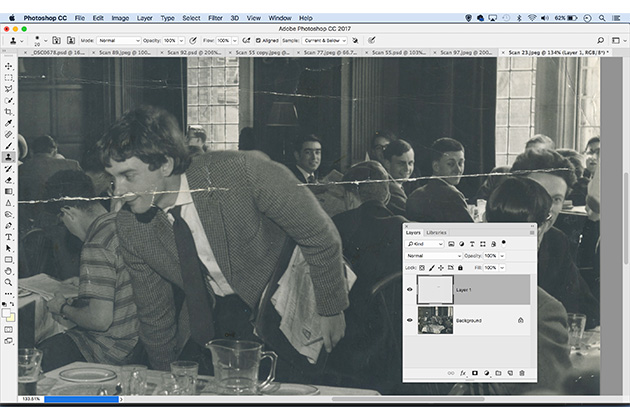Viewport: 630px width, 420px height.
Task: Select the Pen tool
Action: (x=8, y=225)
